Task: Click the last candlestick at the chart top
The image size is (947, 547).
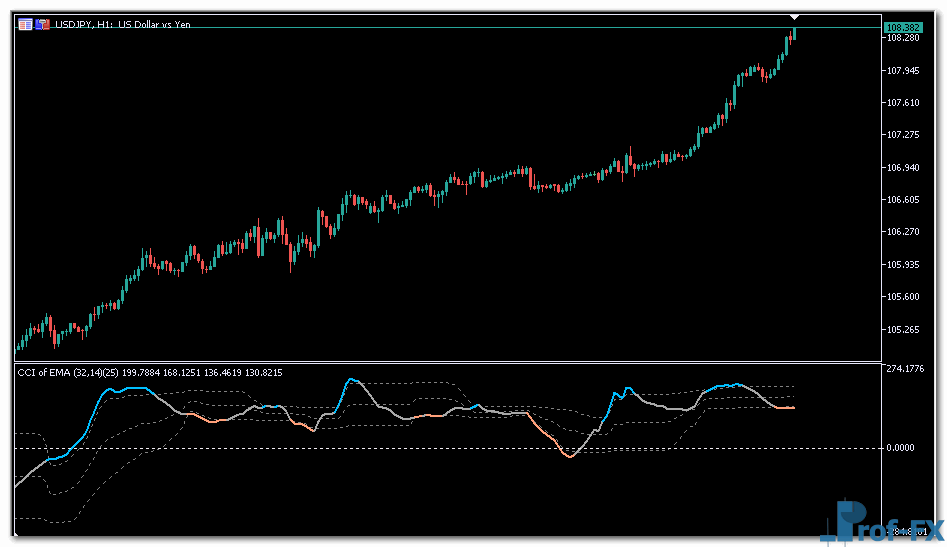Action: click(x=793, y=34)
